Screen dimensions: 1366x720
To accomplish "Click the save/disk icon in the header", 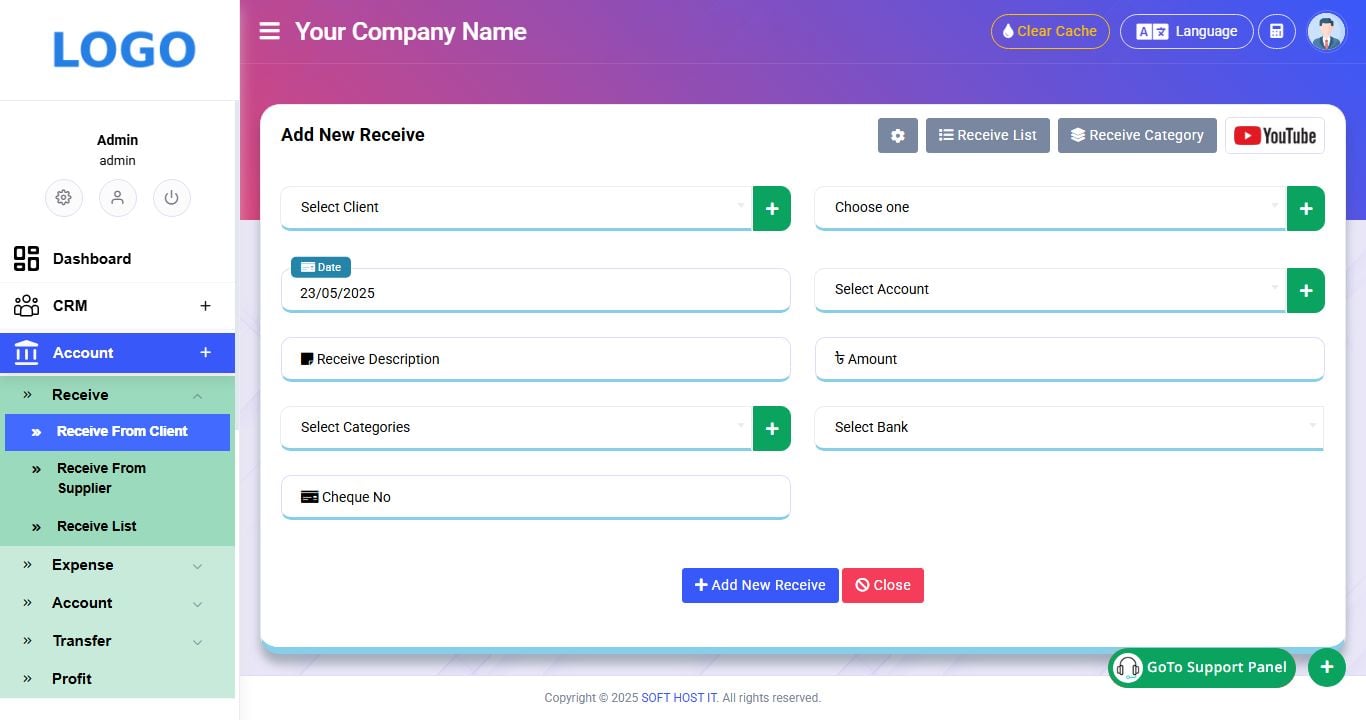I will 1277,31.
